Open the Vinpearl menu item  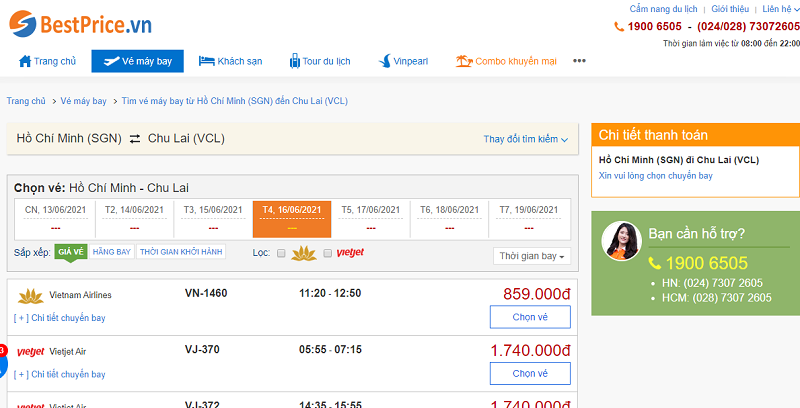coord(403,61)
